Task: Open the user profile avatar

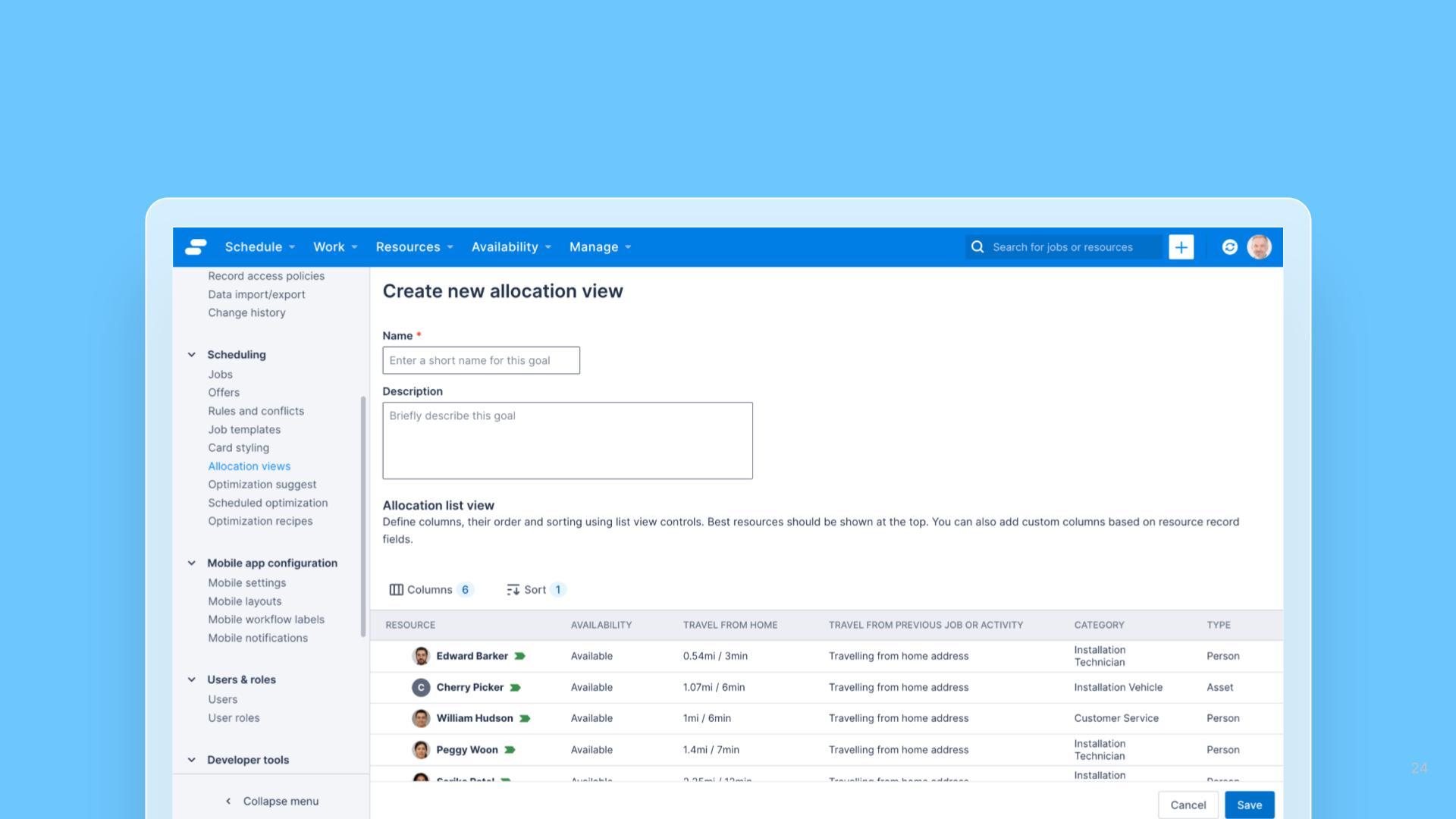Action: click(1259, 247)
